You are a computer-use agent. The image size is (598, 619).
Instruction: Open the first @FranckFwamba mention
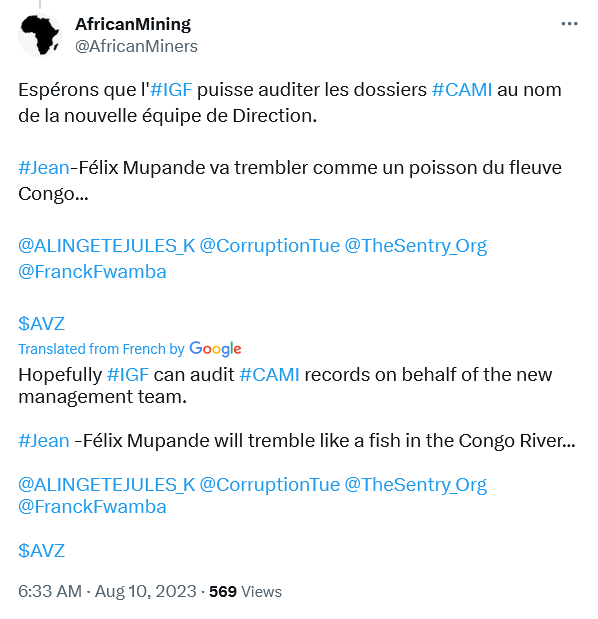(x=92, y=272)
